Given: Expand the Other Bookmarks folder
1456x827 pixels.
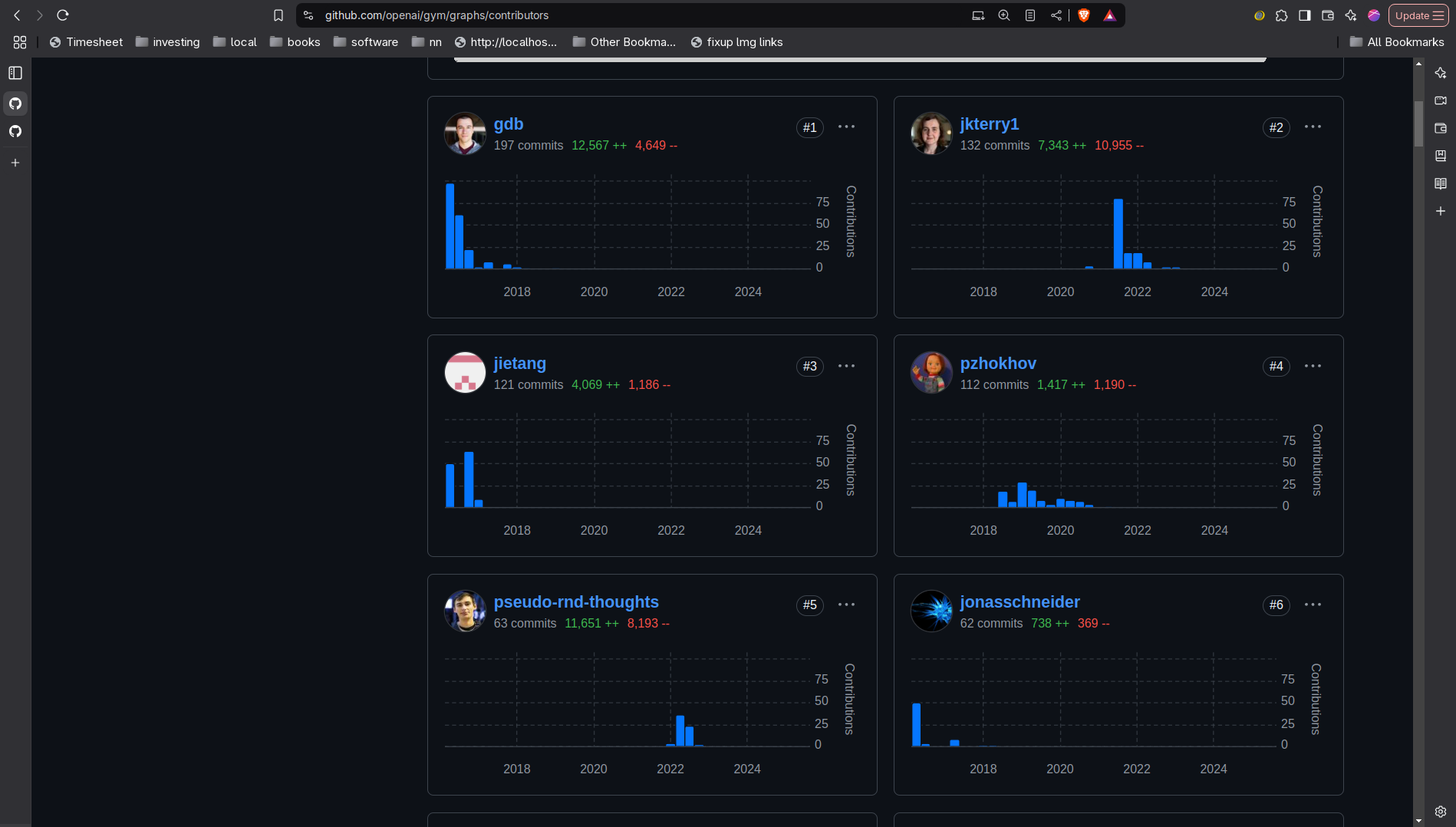Looking at the screenshot, I should tap(624, 42).
